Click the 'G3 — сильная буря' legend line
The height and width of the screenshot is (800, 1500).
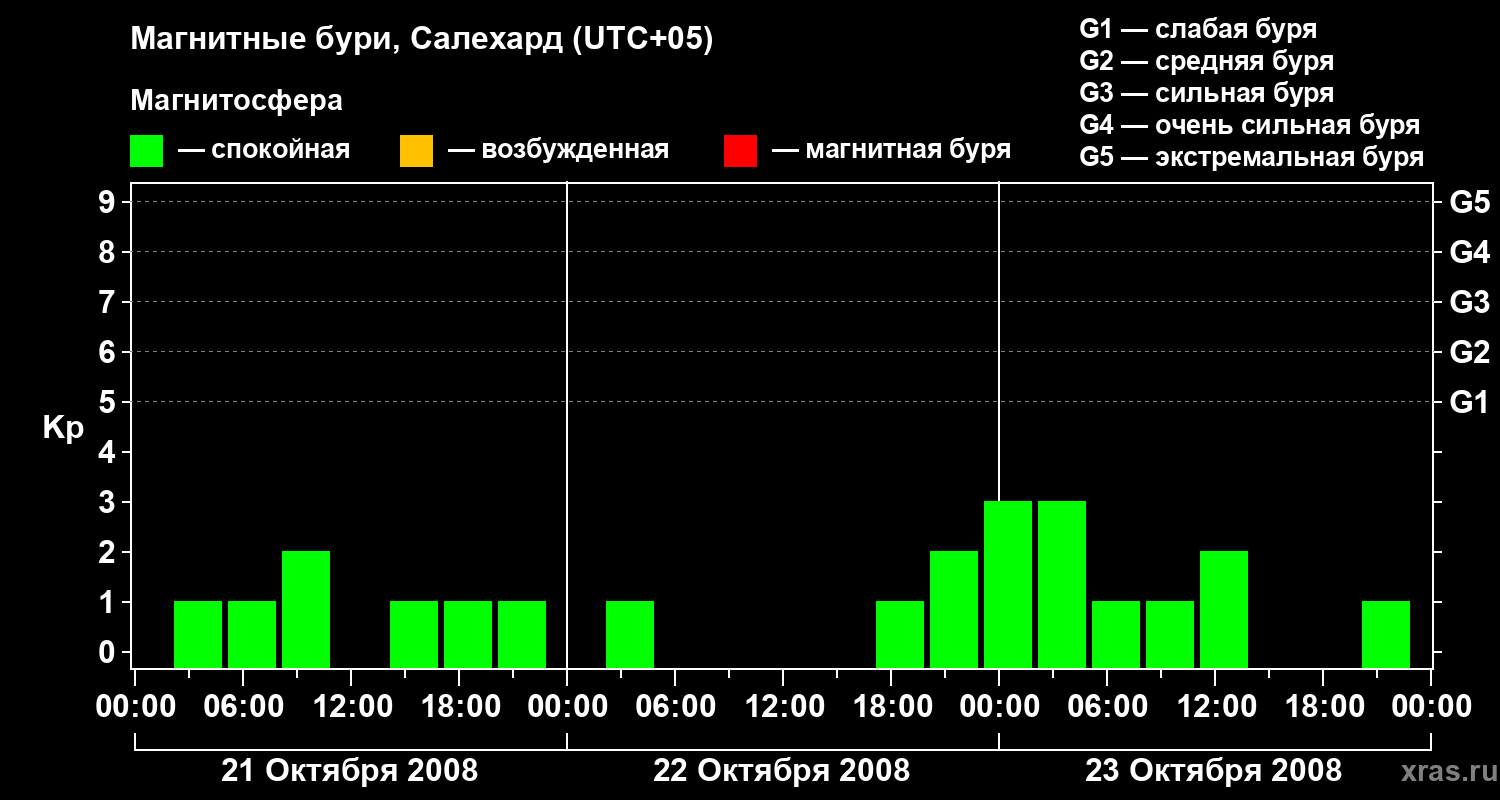click(x=1206, y=93)
